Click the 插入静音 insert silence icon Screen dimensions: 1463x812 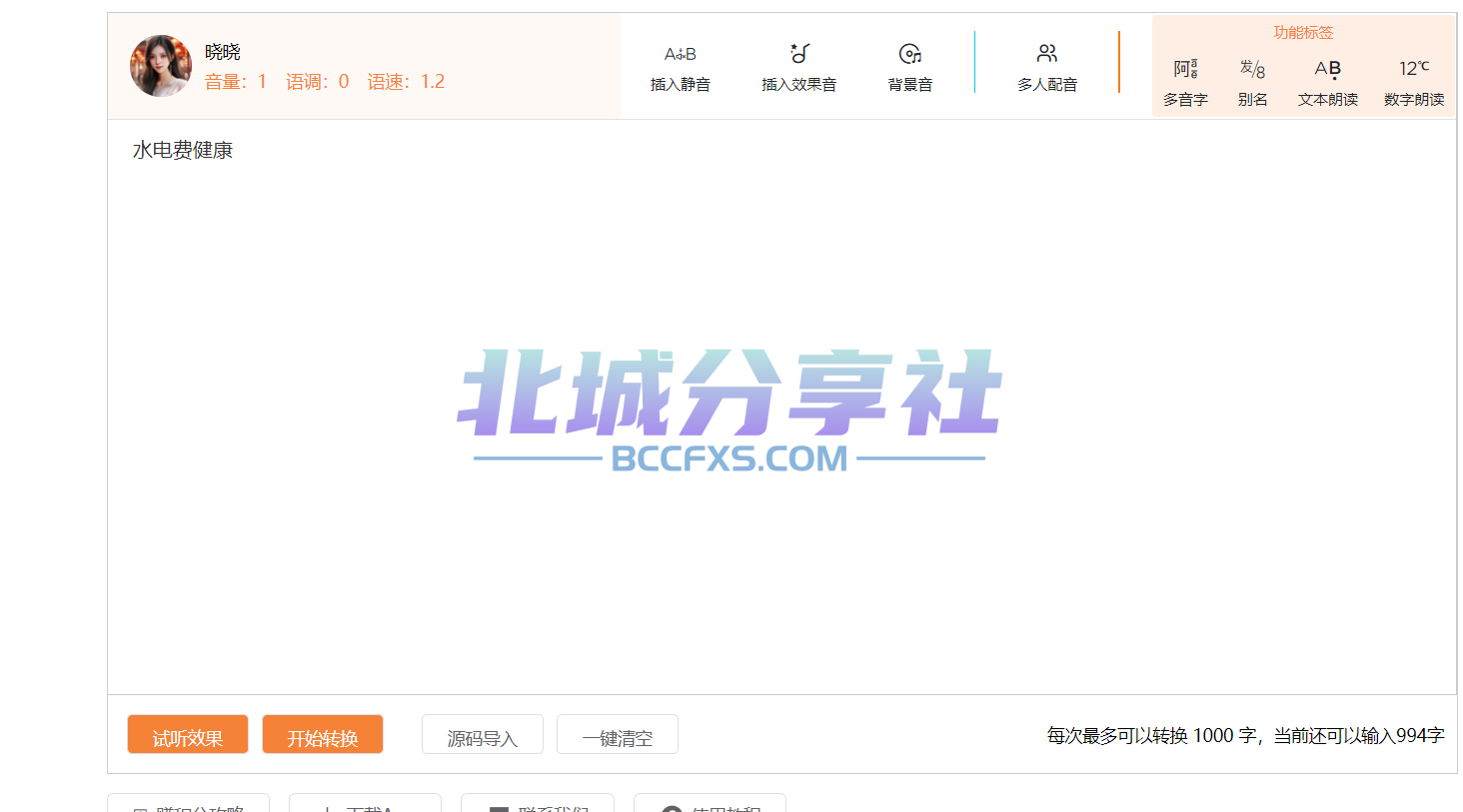[x=681, y=54]
